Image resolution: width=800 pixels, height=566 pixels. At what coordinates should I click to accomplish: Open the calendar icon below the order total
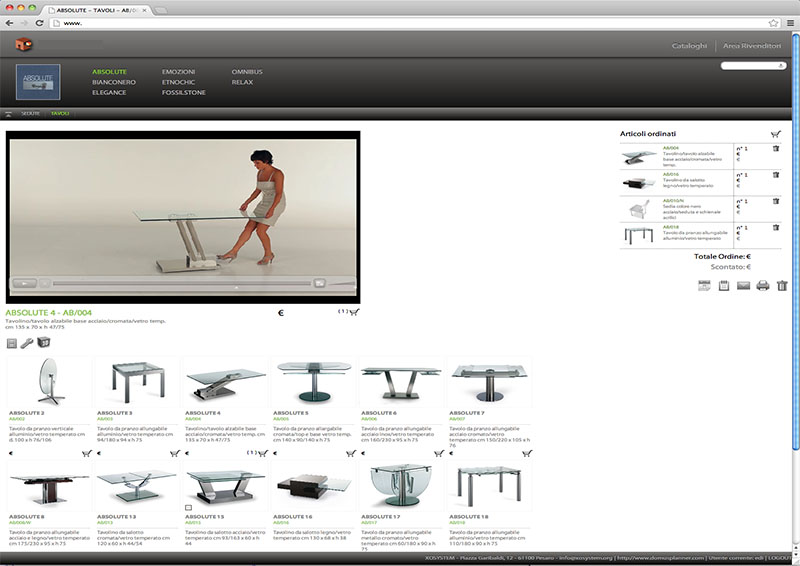(x=704, y=286)
